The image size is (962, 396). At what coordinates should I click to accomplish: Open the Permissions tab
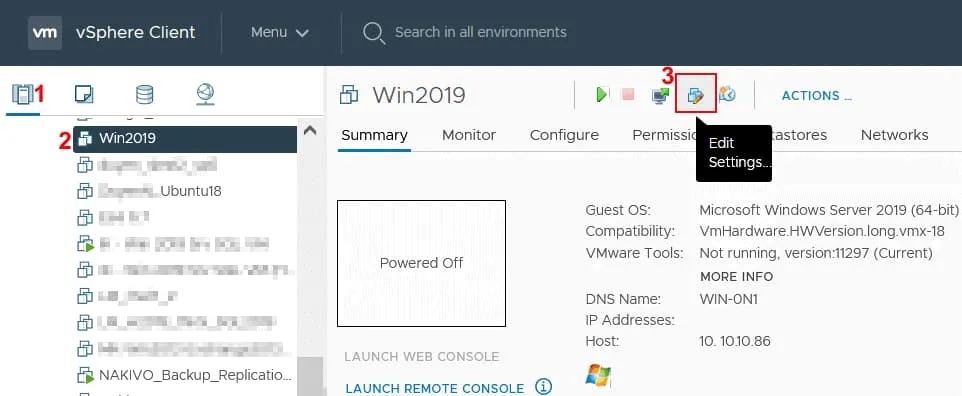tap(664, 135)
